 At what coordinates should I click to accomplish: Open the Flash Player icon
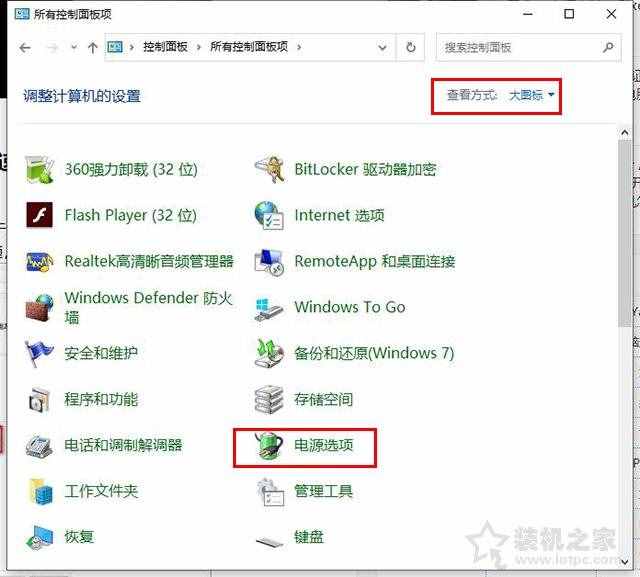[x=40, y=215]
